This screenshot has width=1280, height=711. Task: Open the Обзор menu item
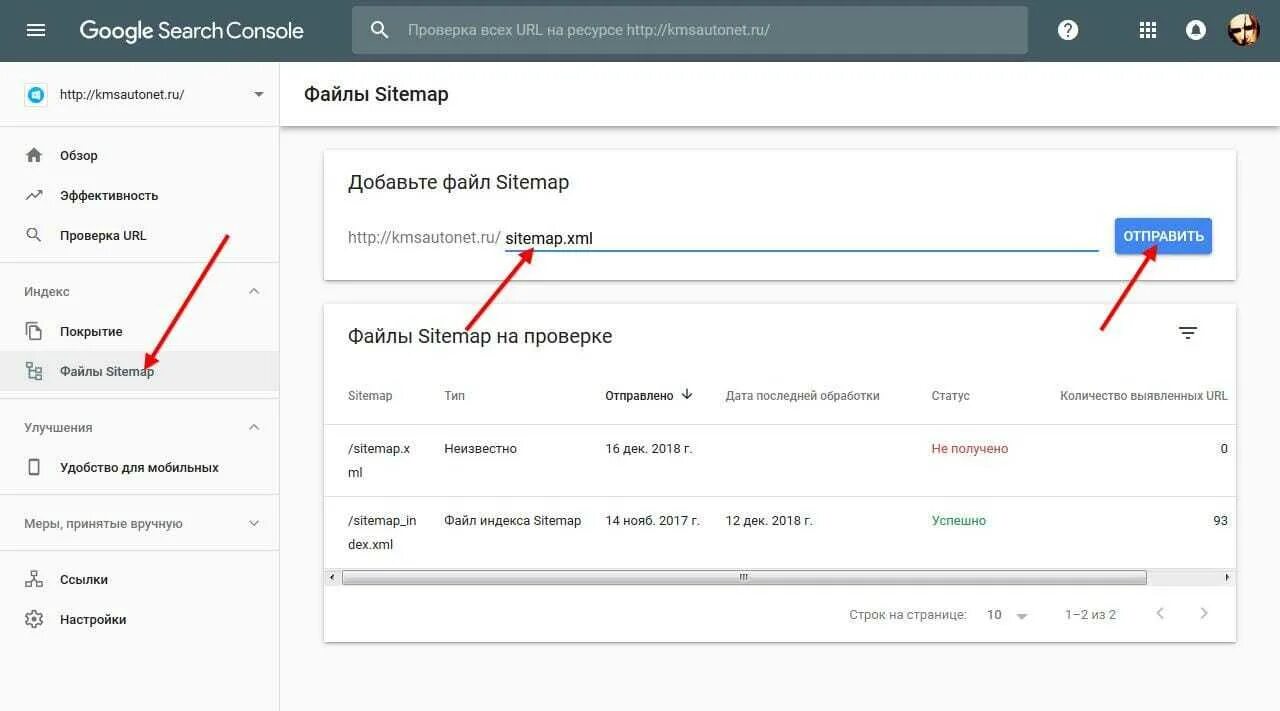[x=139, y=155]
